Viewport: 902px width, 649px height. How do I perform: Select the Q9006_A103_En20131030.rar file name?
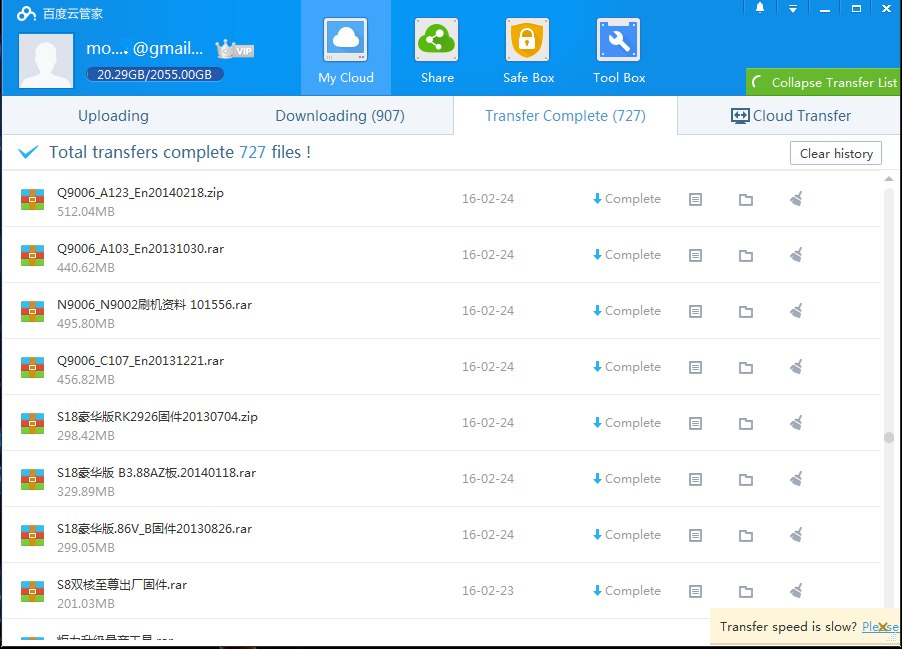pos(140,249)
